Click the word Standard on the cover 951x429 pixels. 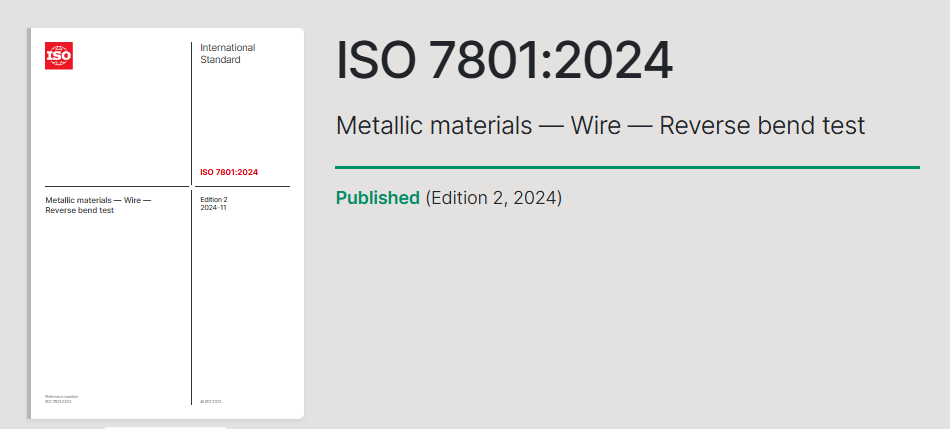tap(220, 60)
